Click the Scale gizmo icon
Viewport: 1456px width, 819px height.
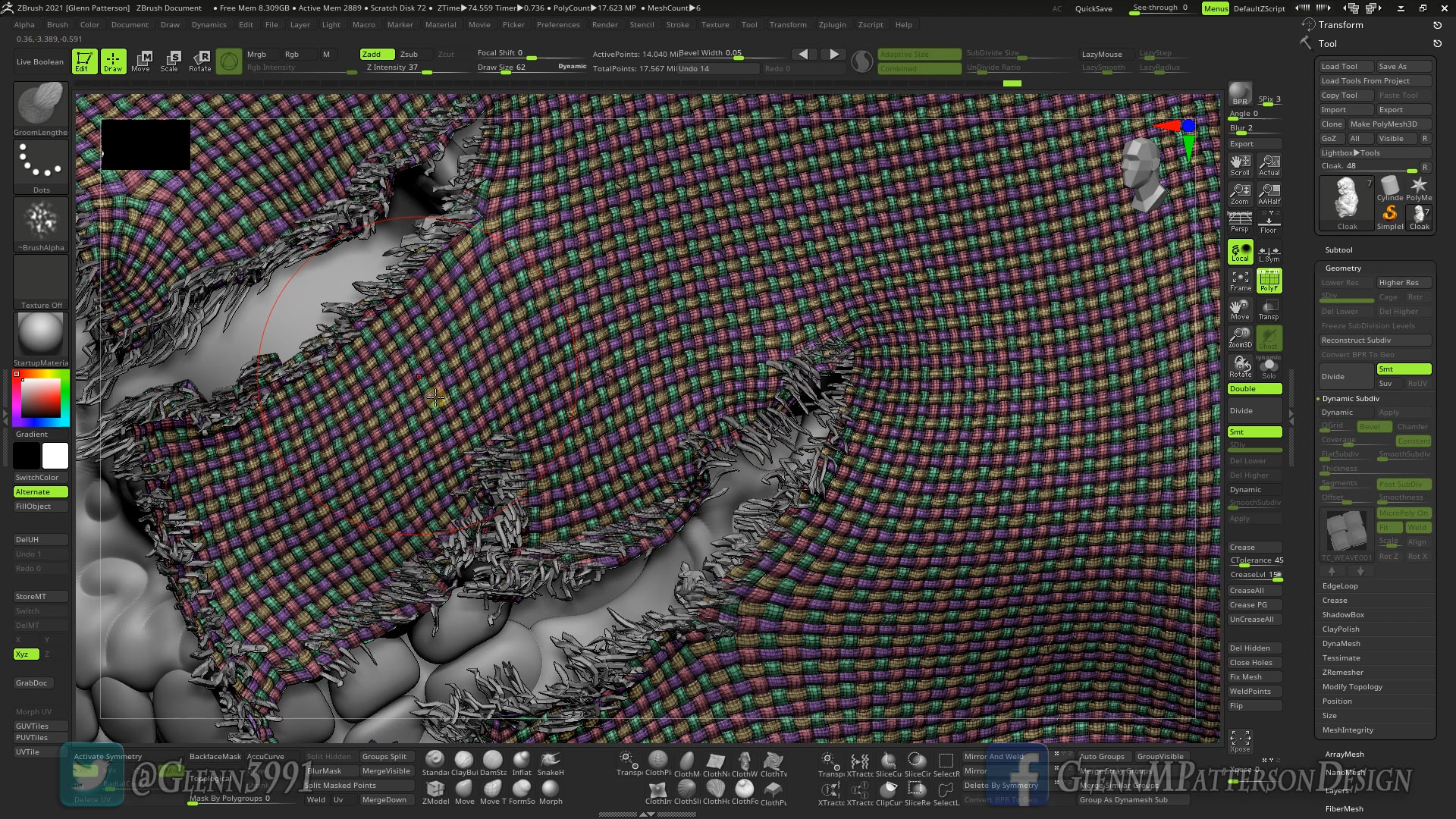tap(170, 61)
